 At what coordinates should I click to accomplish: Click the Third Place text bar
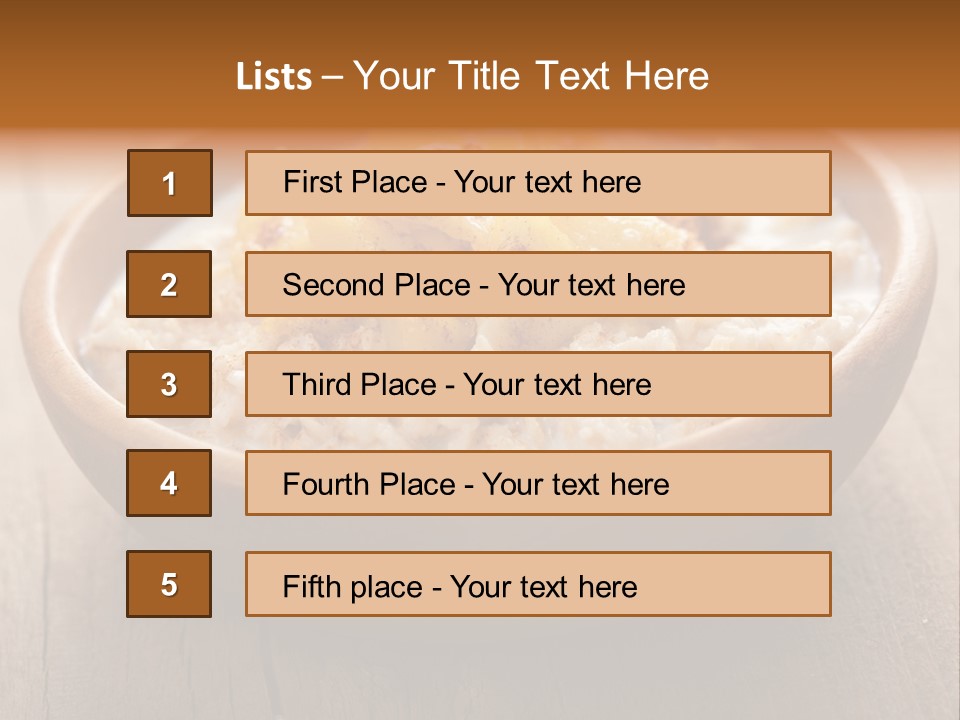[538, 384]
